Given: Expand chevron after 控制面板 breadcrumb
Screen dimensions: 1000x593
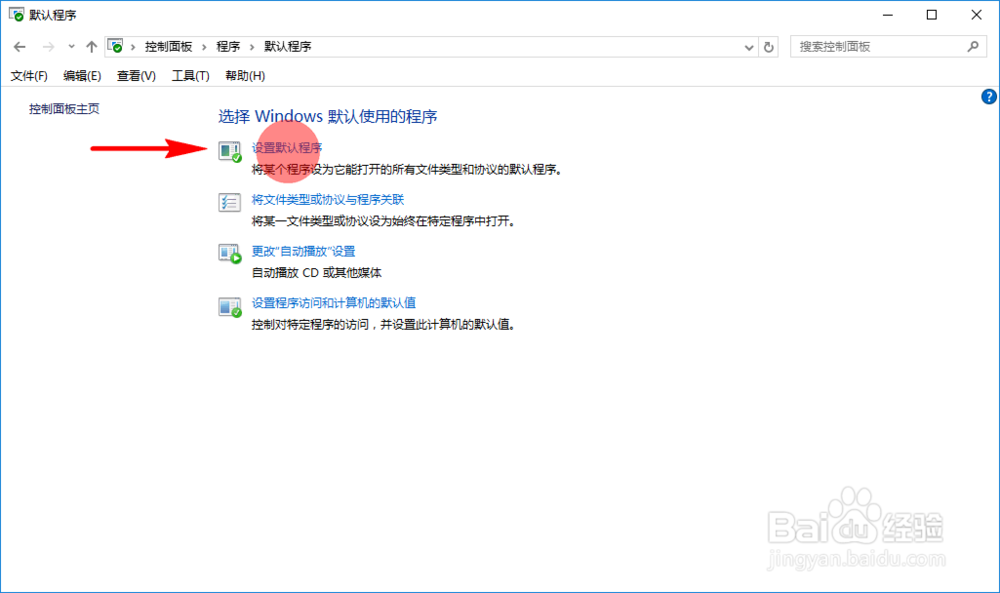Looking at the screenshot, I should pos(204,47).
